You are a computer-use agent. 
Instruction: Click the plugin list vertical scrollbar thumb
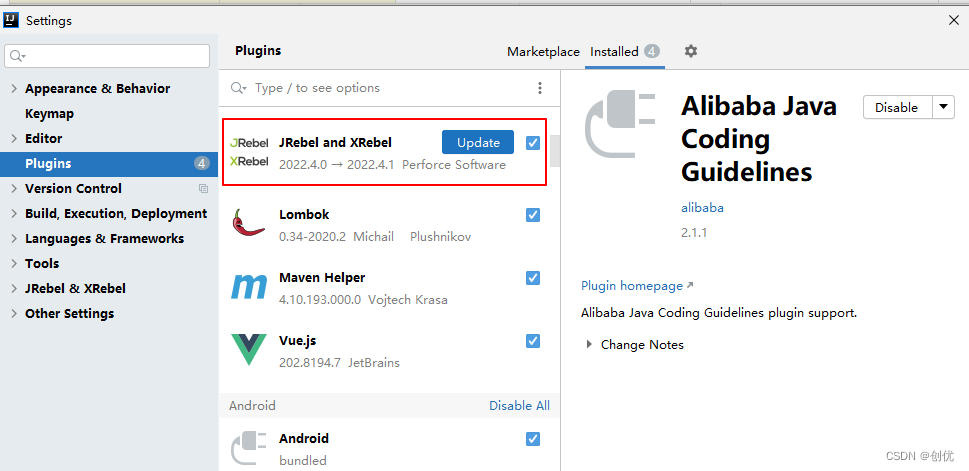click(555, 151)
